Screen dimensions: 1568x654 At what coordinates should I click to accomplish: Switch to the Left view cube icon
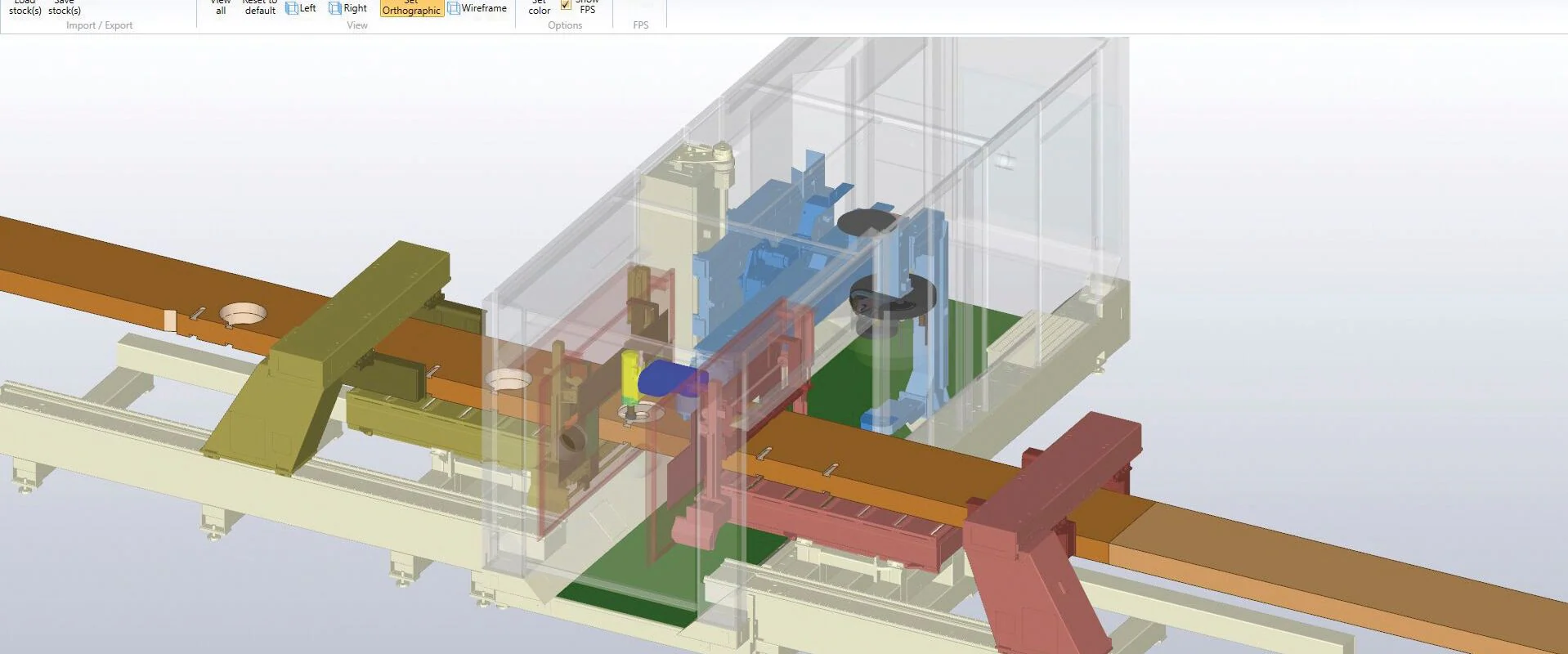(292, 9)
